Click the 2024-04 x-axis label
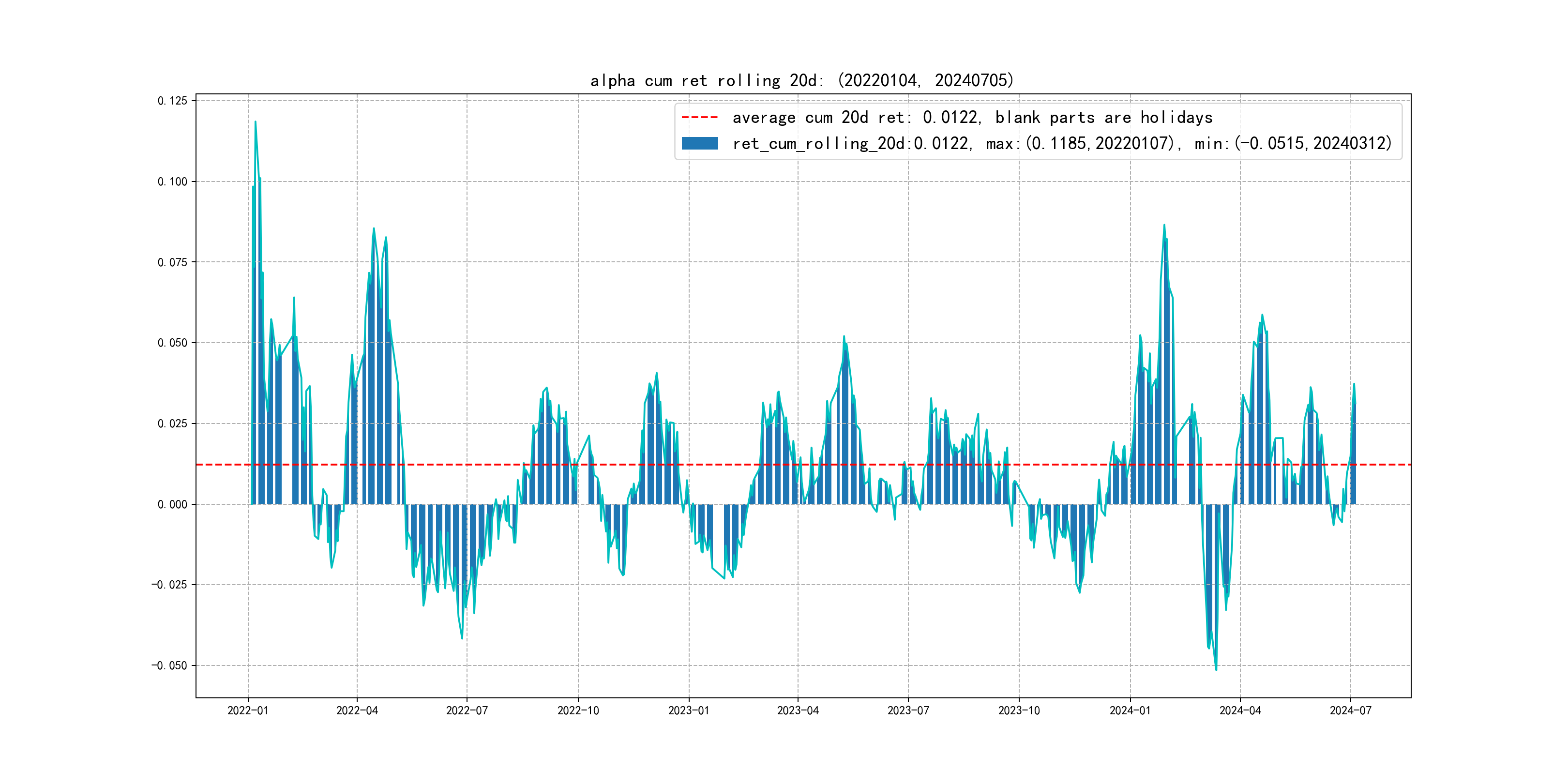This screenshot has height=784, width=1568. pyautogui.click(x=1240, y=710)
